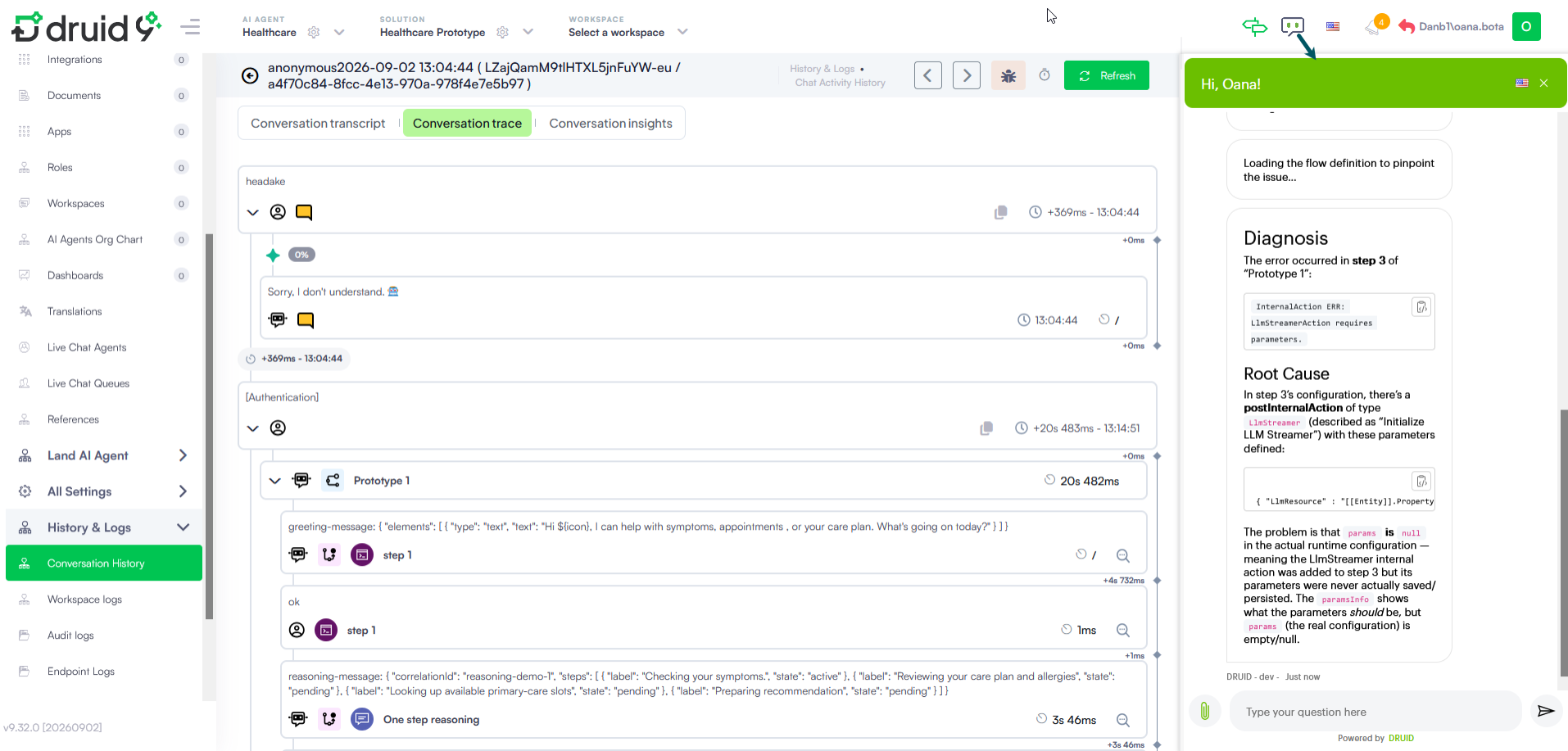Send the chat message with arrow icon
The width and height of the screenshot is (1568, 751).
[x=1546, y=711]
